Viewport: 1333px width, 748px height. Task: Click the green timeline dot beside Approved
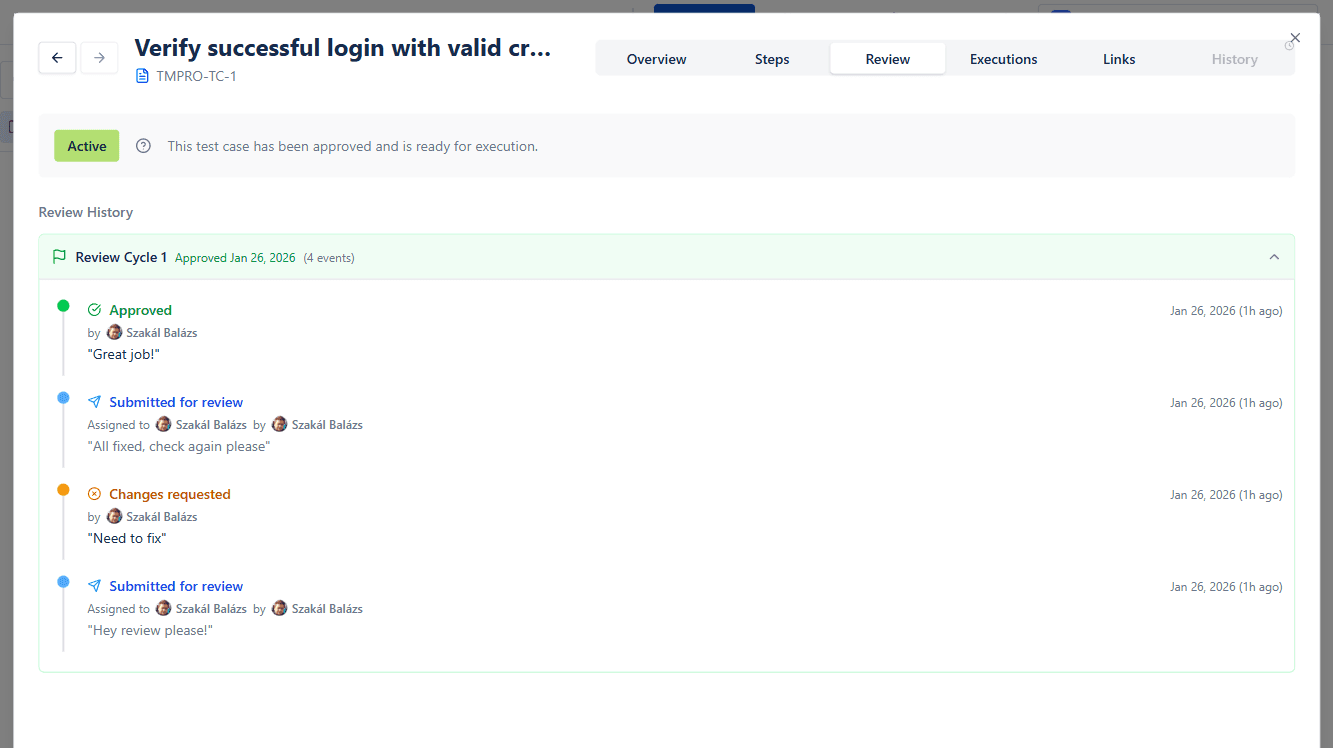click(63, 306)
